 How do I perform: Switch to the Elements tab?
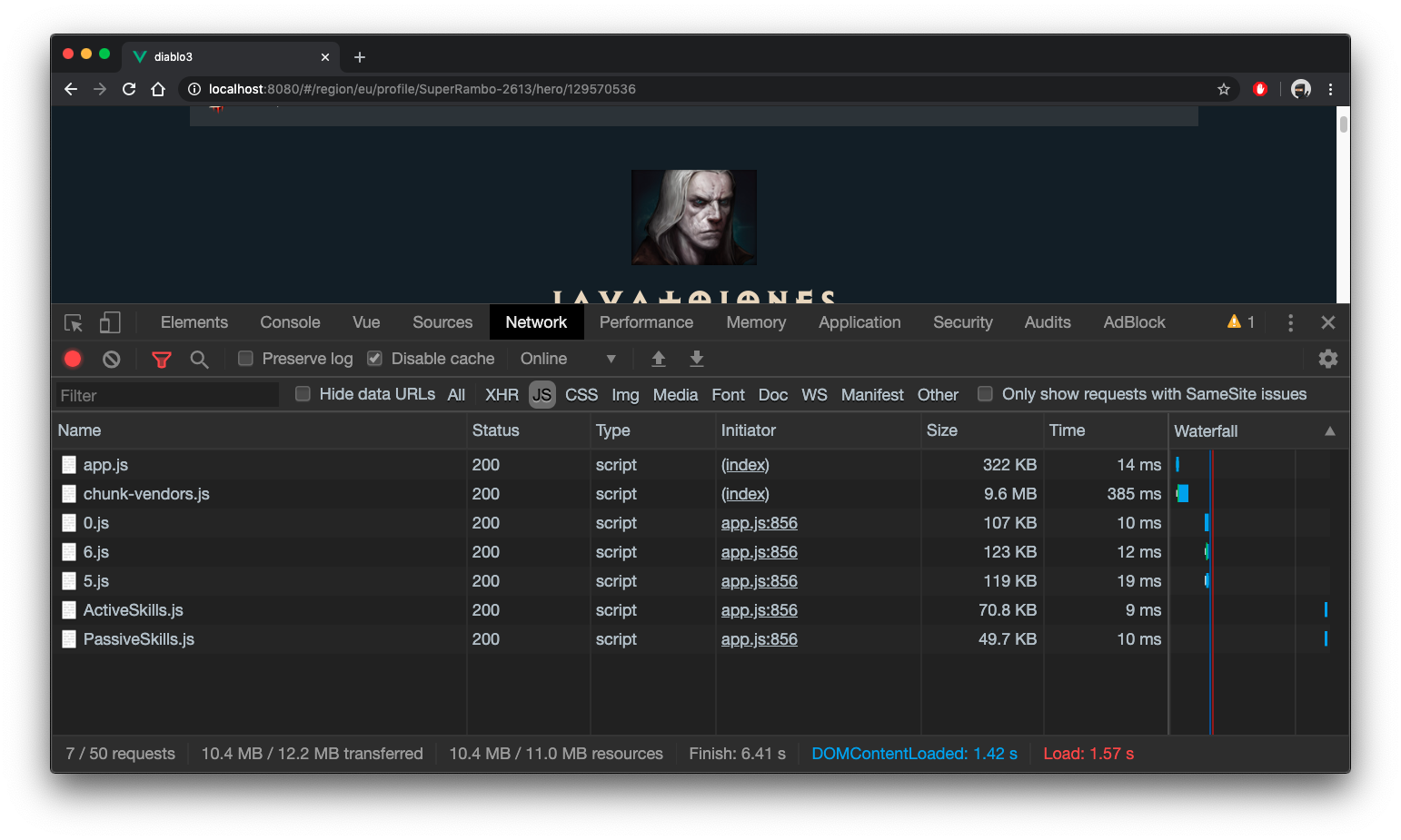pos(194,322)
